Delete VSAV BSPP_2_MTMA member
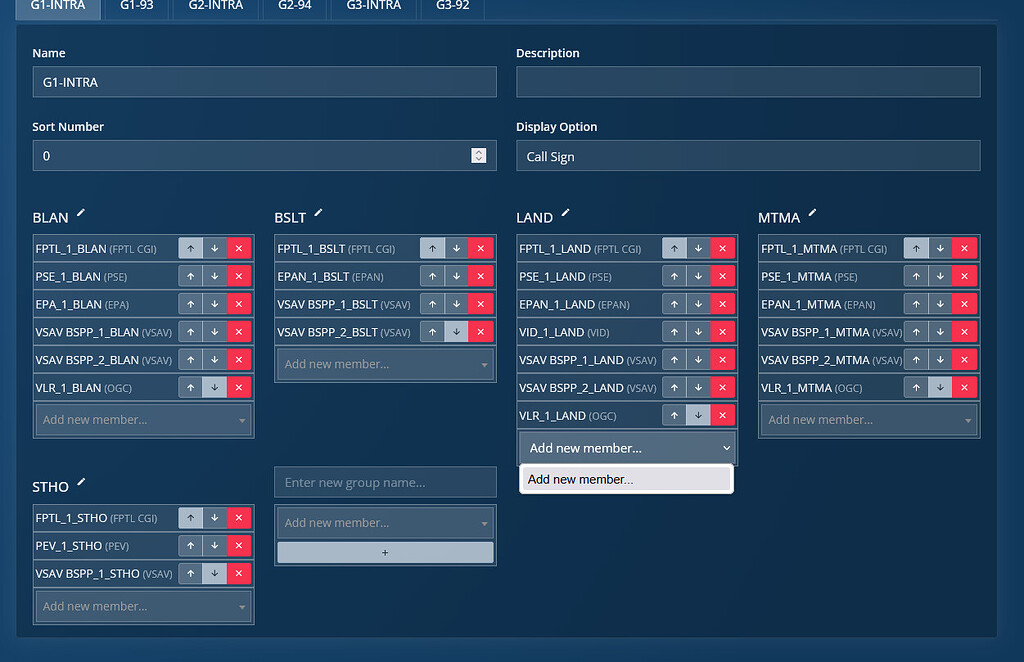The width and height of the screenshot is (1024, 662). click(965, 360)
